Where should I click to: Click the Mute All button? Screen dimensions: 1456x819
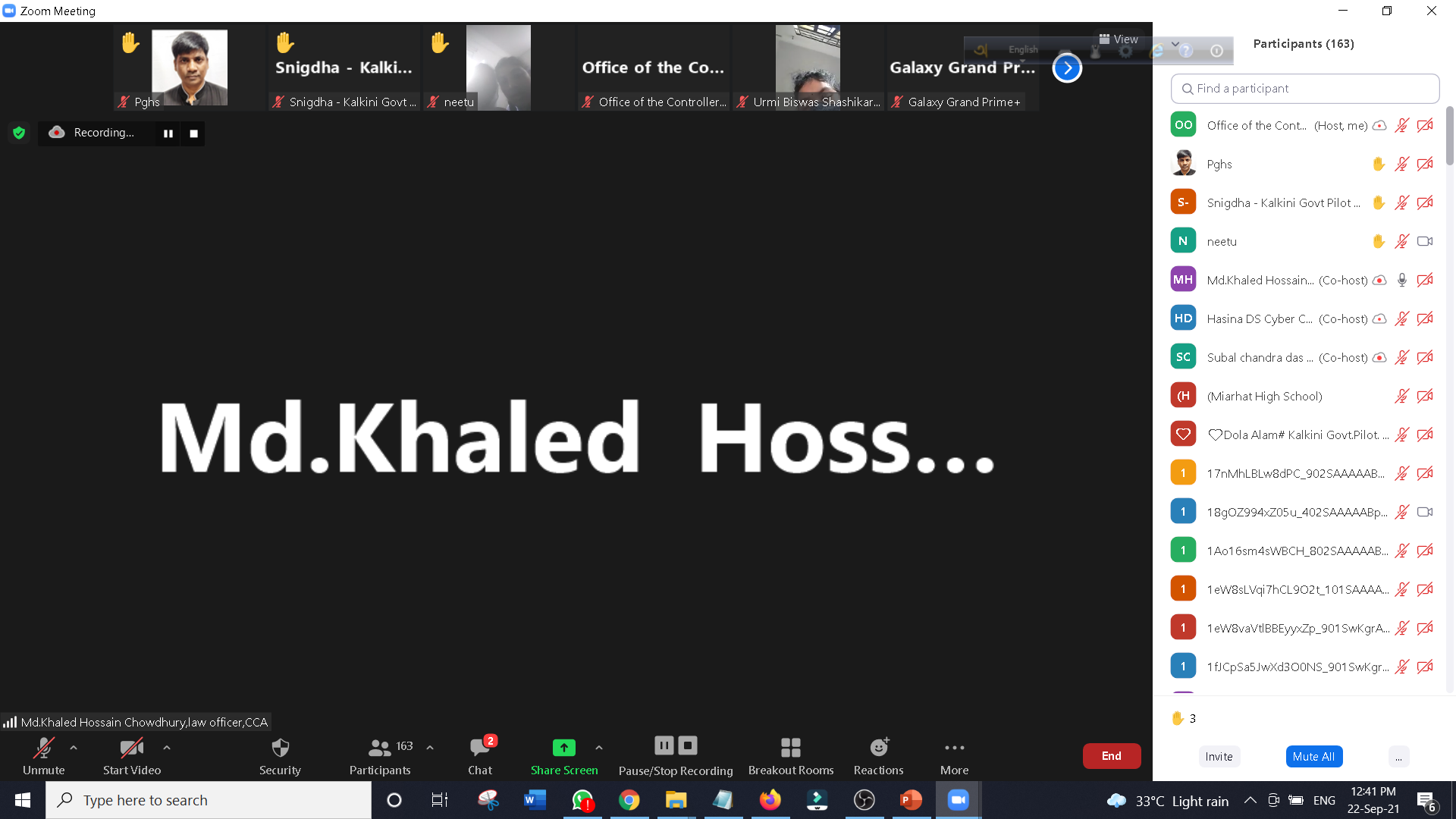click(x=1313, y=757)
